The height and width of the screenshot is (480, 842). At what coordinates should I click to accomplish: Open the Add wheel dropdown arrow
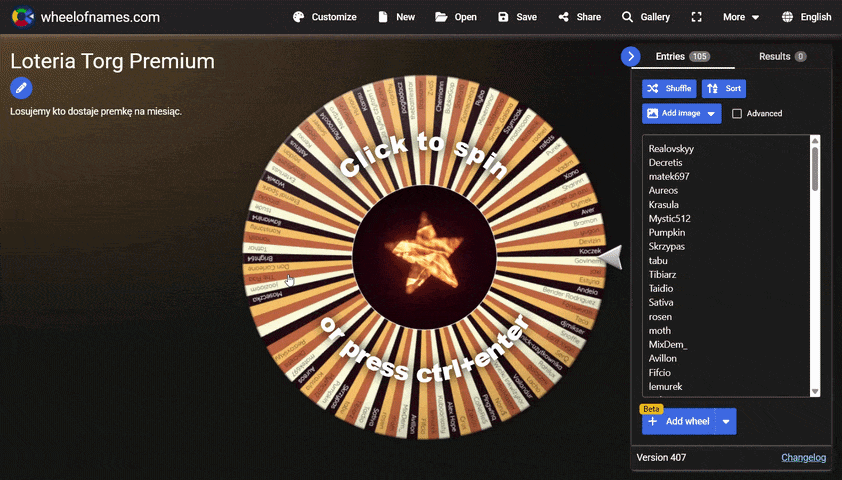tap(726, 422)
